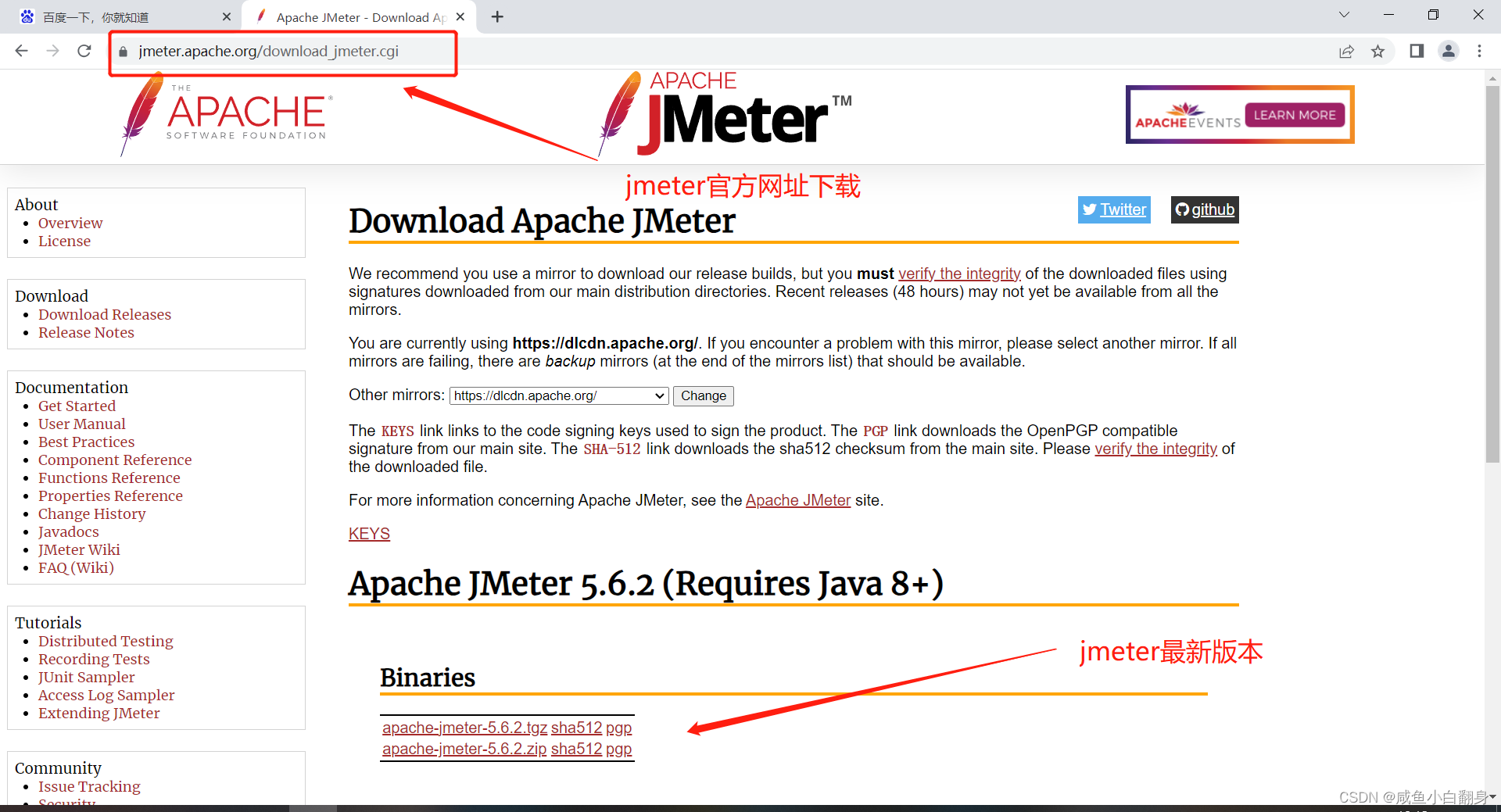Reload the page with the refresh icon
This screenshot has width=1501, height=812.
[x=84, y=51]
